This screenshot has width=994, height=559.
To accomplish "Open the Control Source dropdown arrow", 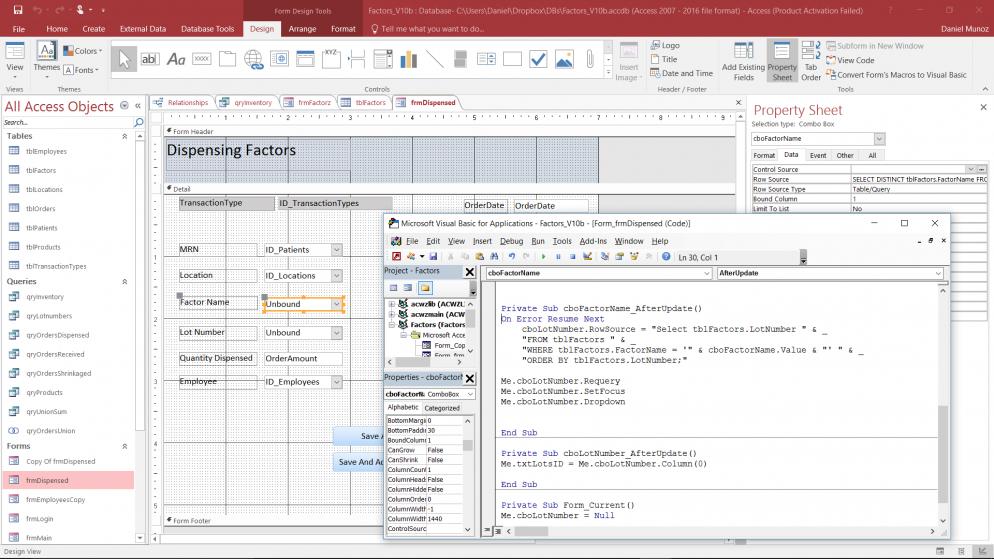I will (x=971, y=169).
